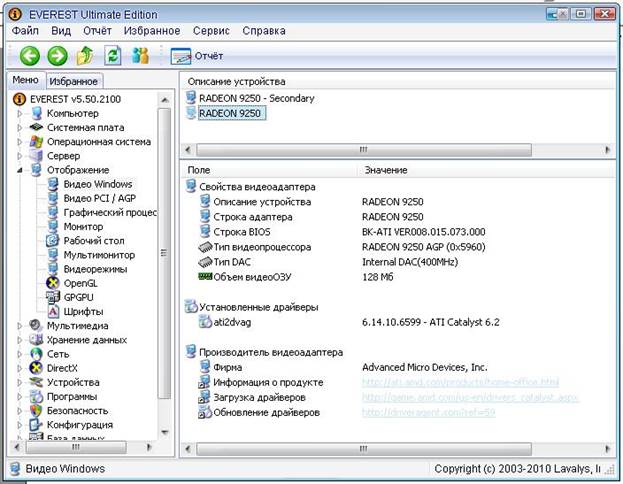This screenshot has width=623, height=484.
Task: Switch to the Меню tab
Action: 25,80
